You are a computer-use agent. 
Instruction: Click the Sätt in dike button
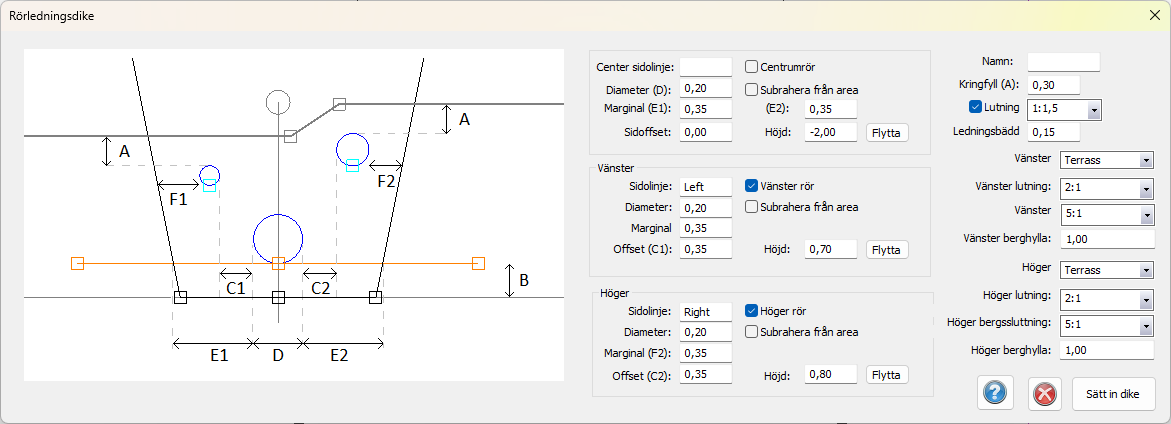1113,393
